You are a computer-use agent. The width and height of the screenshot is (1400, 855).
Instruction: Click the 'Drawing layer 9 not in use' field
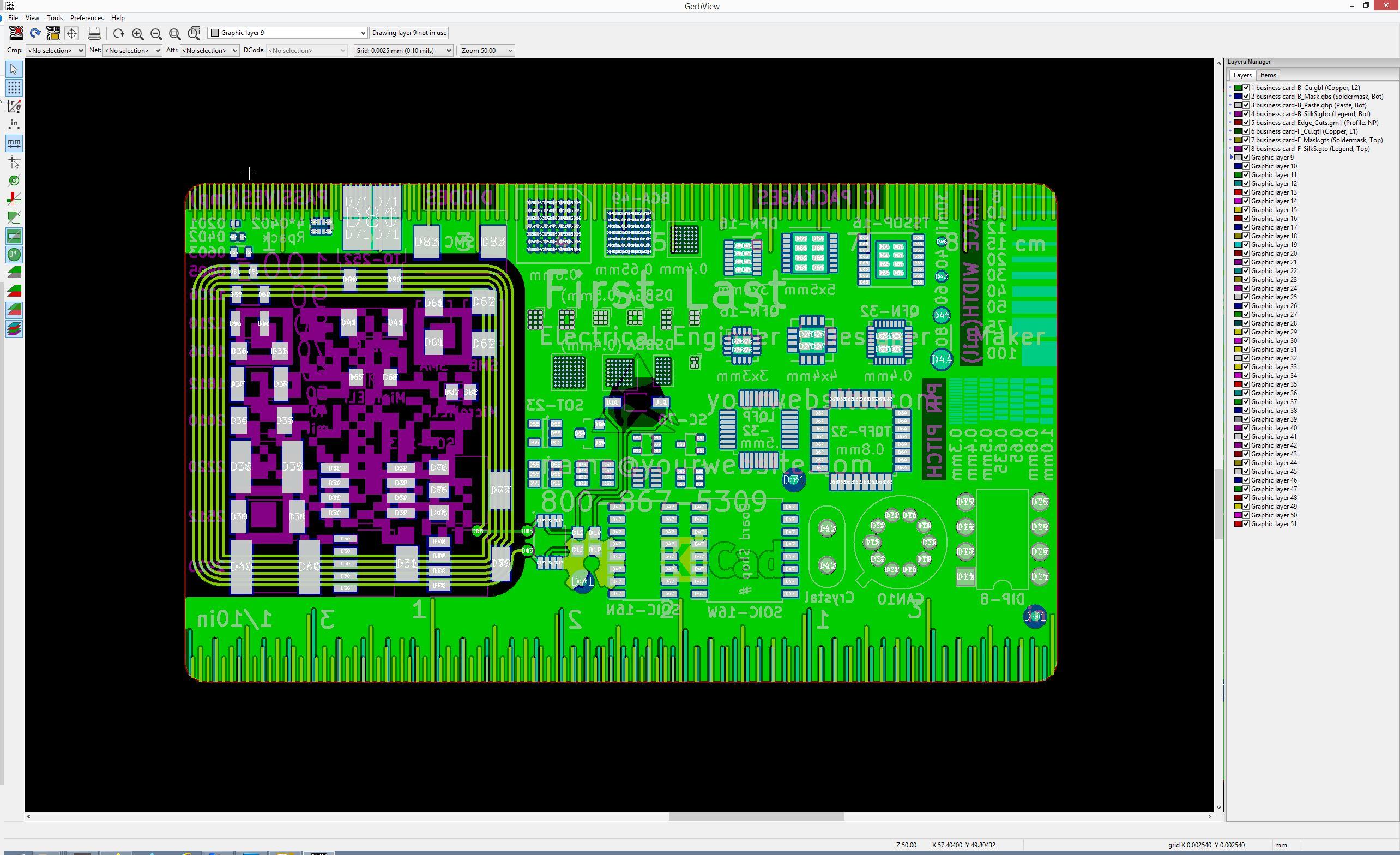tap(409, 33)
